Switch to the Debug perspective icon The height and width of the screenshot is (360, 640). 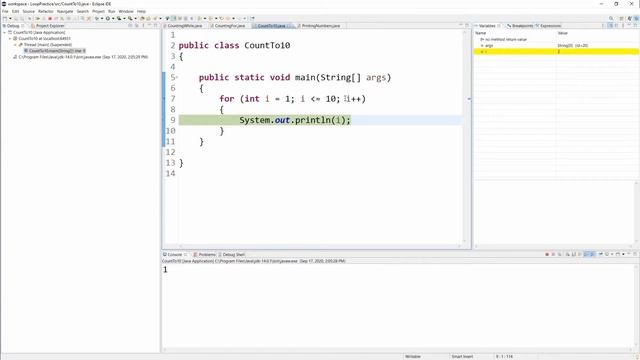coord(636,18)
